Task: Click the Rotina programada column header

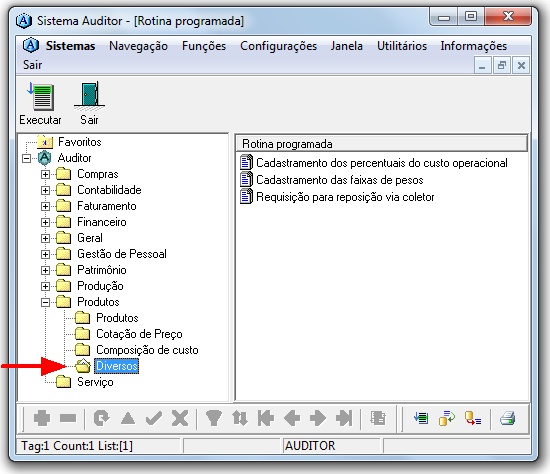Action: [x=381, y=144]
